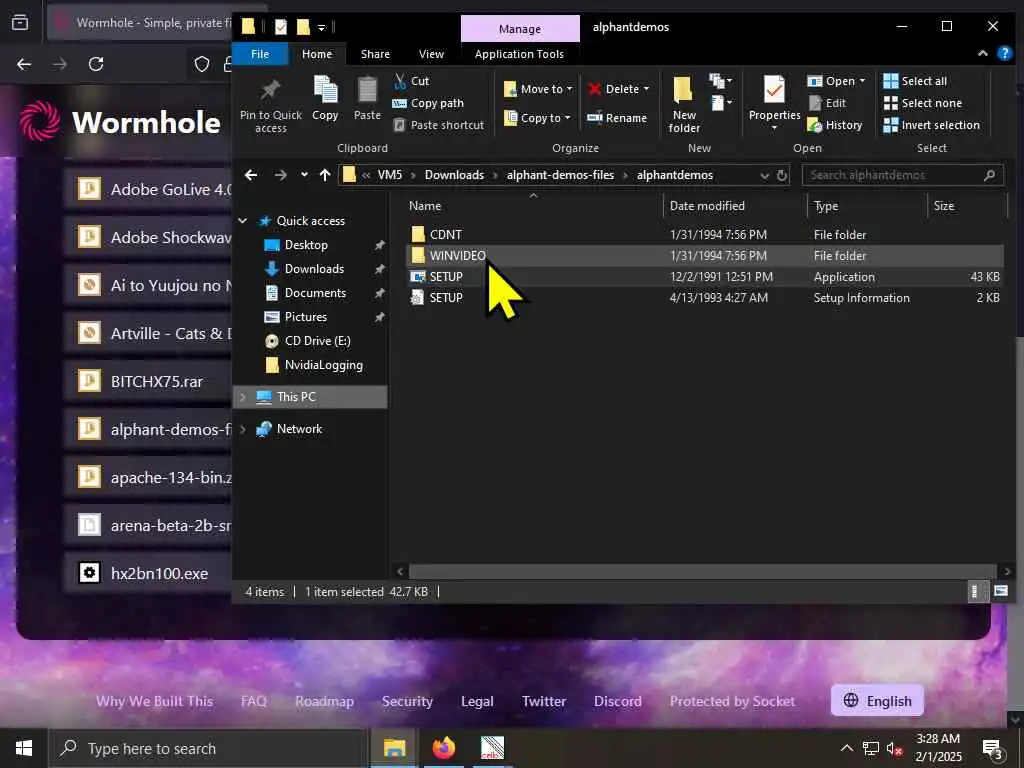This screenshot has height=768, width=1024.
Task: Click Select all
Action: coord(915,81)
